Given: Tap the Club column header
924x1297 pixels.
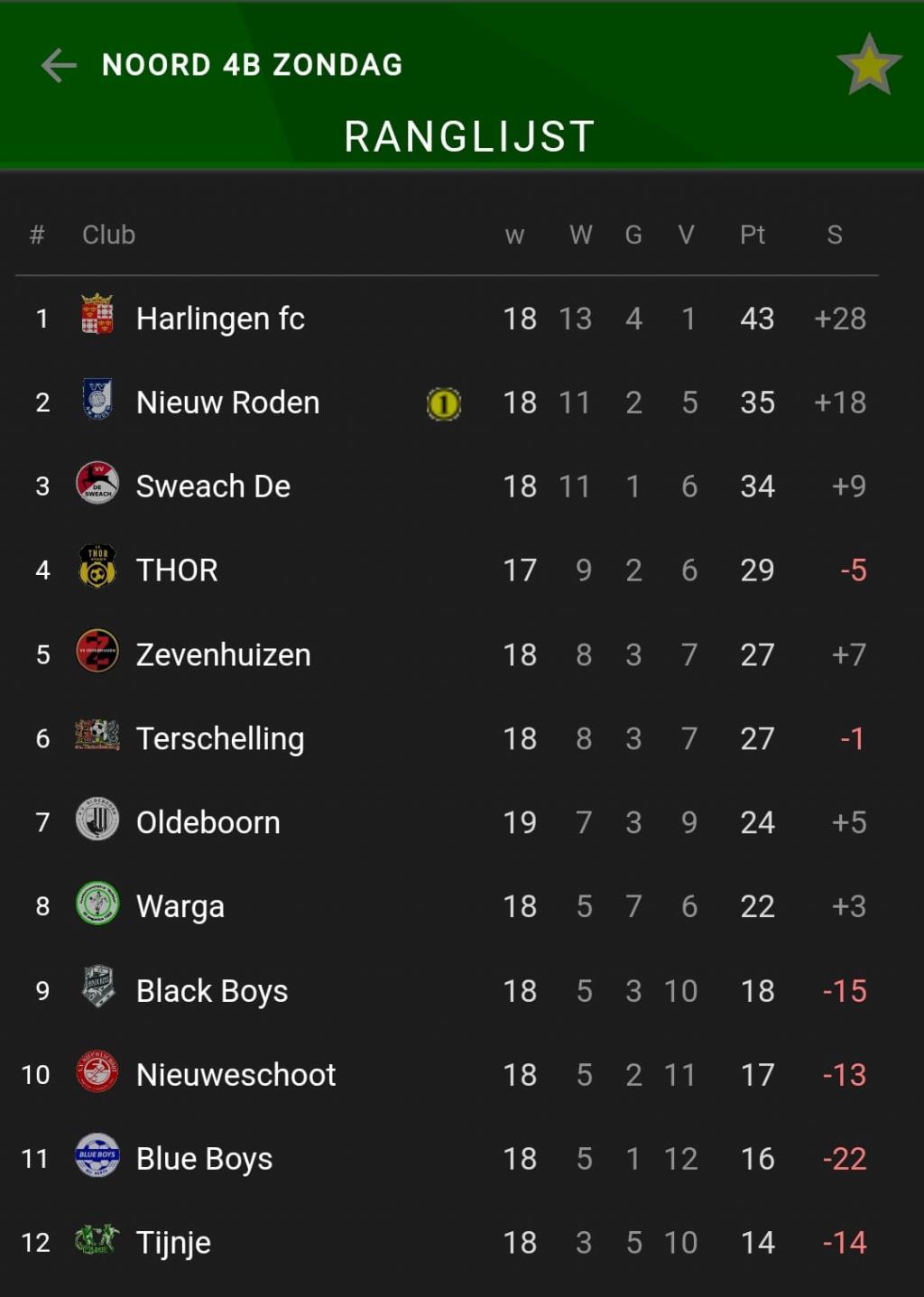Looking at the screenshot, I should click(108, 235).
